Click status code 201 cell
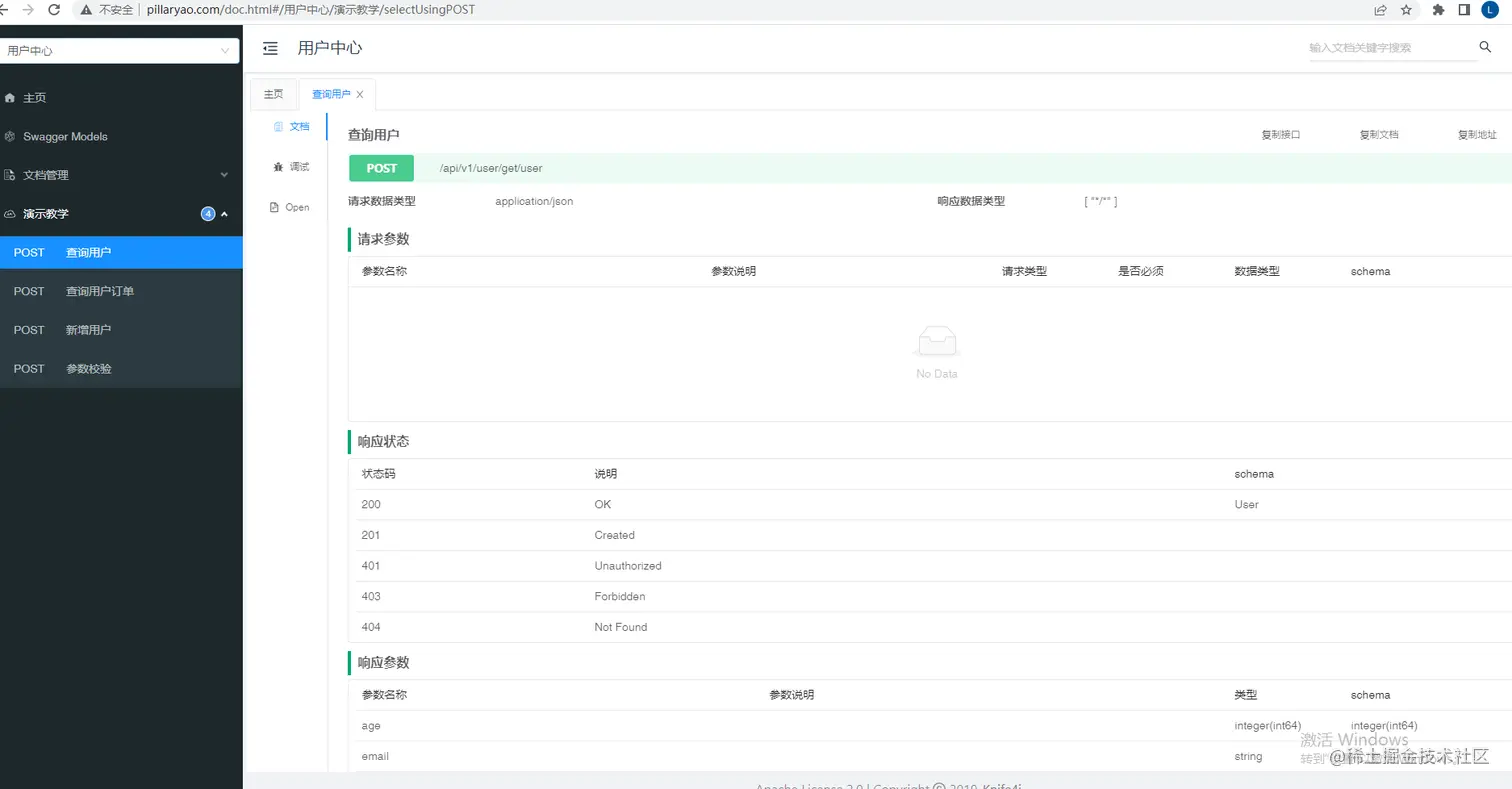This screenshot has width=1512, height=789. click(x=371, y=535)
